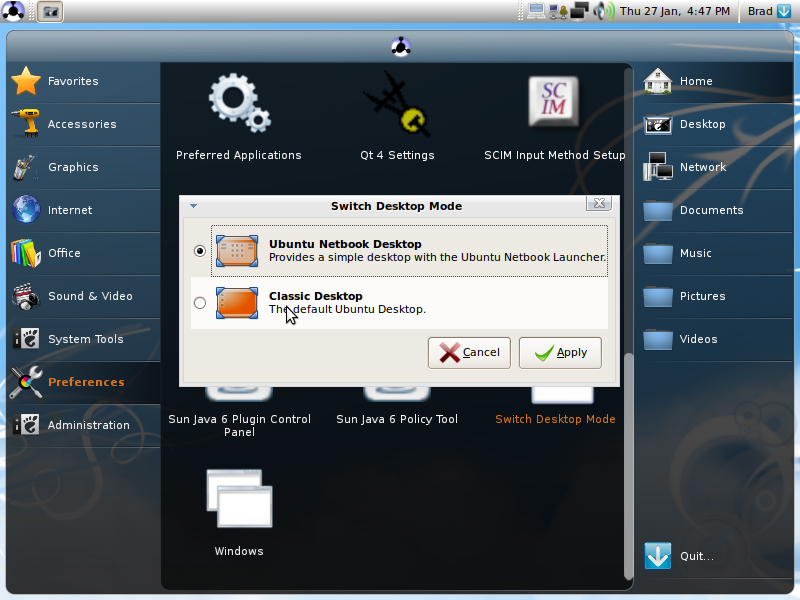This screenshot has width=800, height=600.
Task: Open the Home folder icon
Action: pos(657,81)
